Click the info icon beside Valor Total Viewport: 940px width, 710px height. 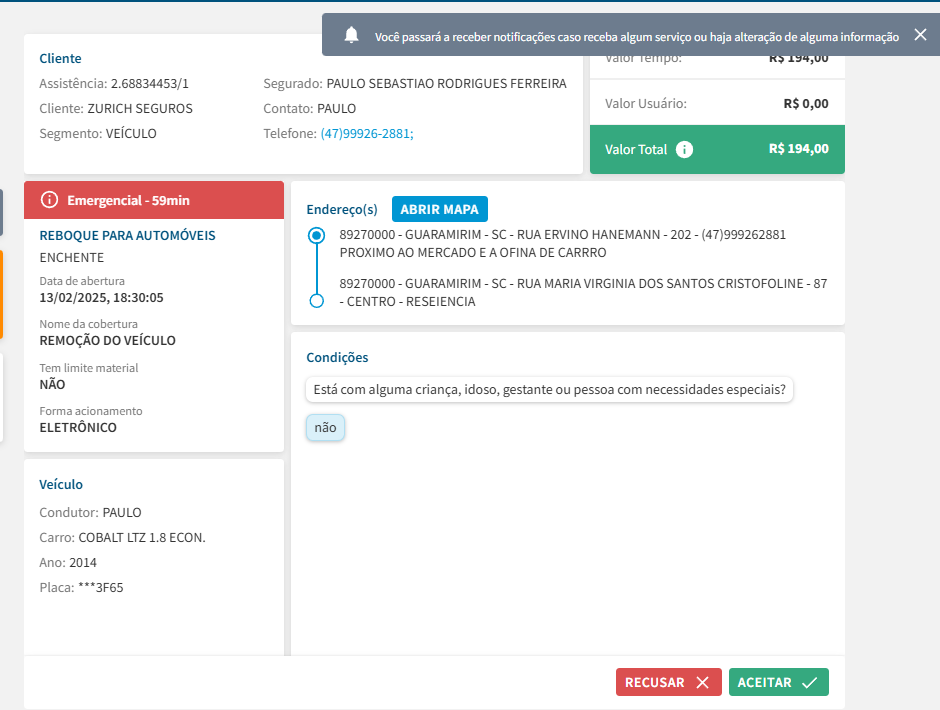pyautogui.click(x=684, y=149)
